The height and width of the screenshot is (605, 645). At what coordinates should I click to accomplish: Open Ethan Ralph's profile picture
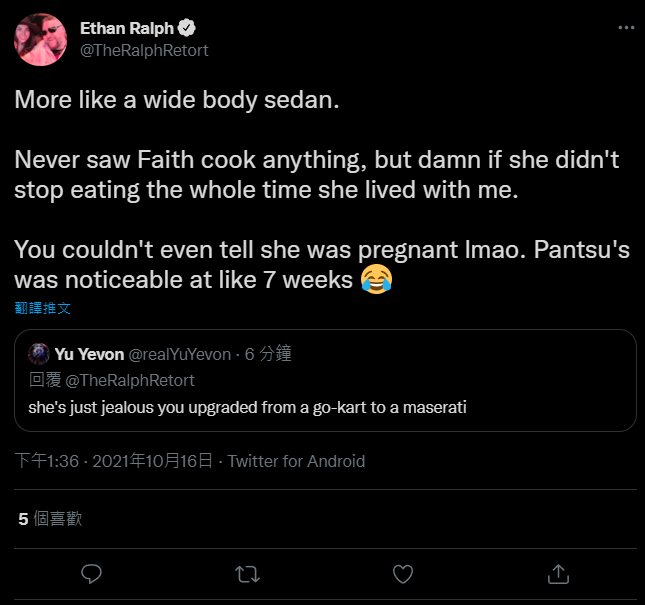click(40, 39)
